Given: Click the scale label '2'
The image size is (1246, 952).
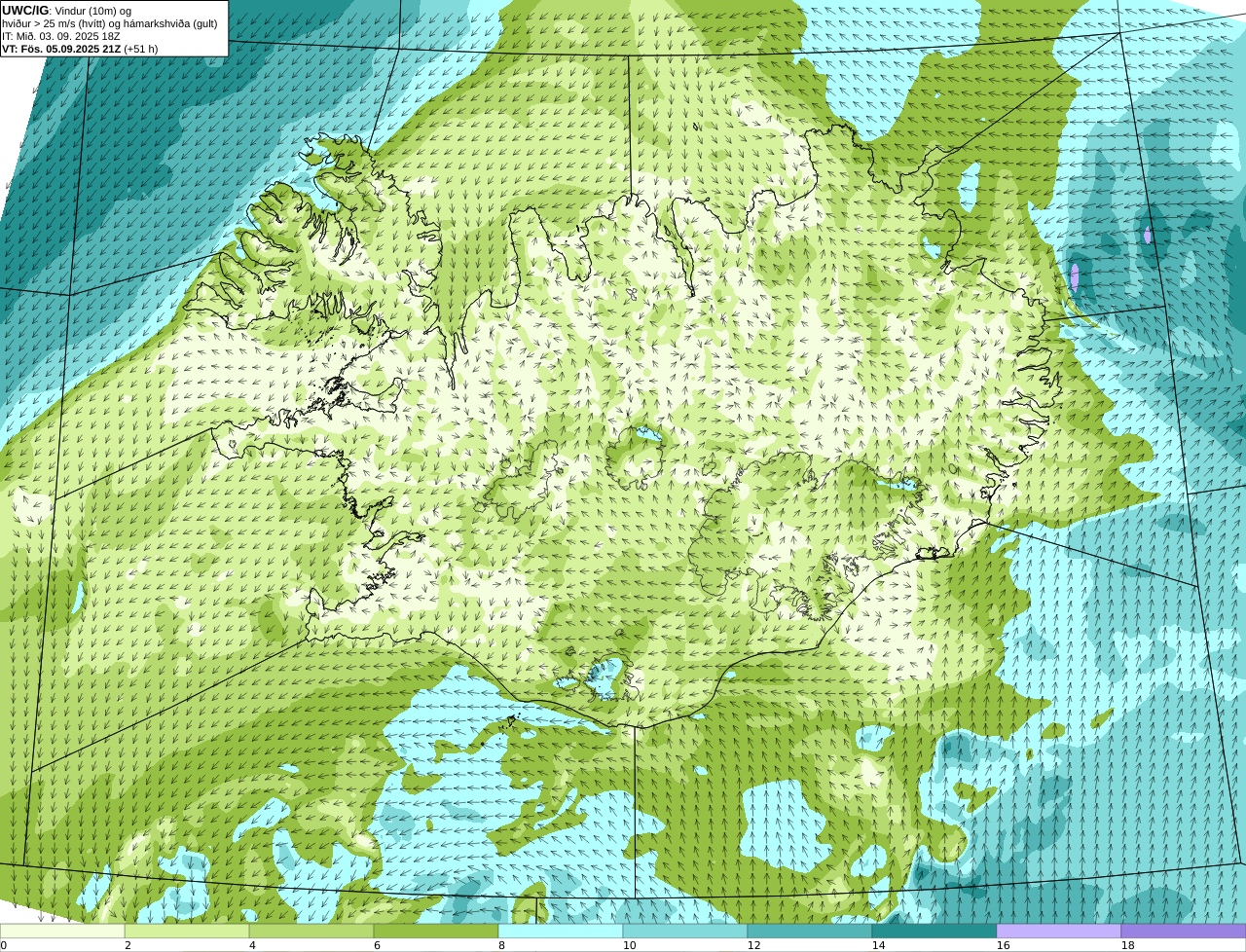Looking at the screenshot, I should 128,945.
